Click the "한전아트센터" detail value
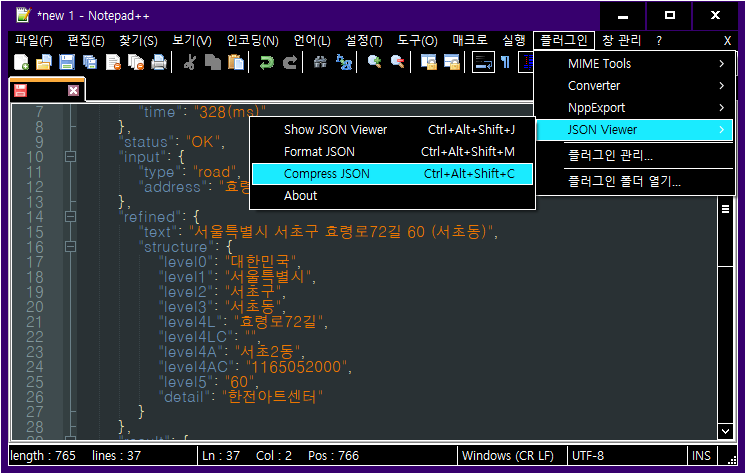This screenshot has height=474, width=746. point(273,396)
